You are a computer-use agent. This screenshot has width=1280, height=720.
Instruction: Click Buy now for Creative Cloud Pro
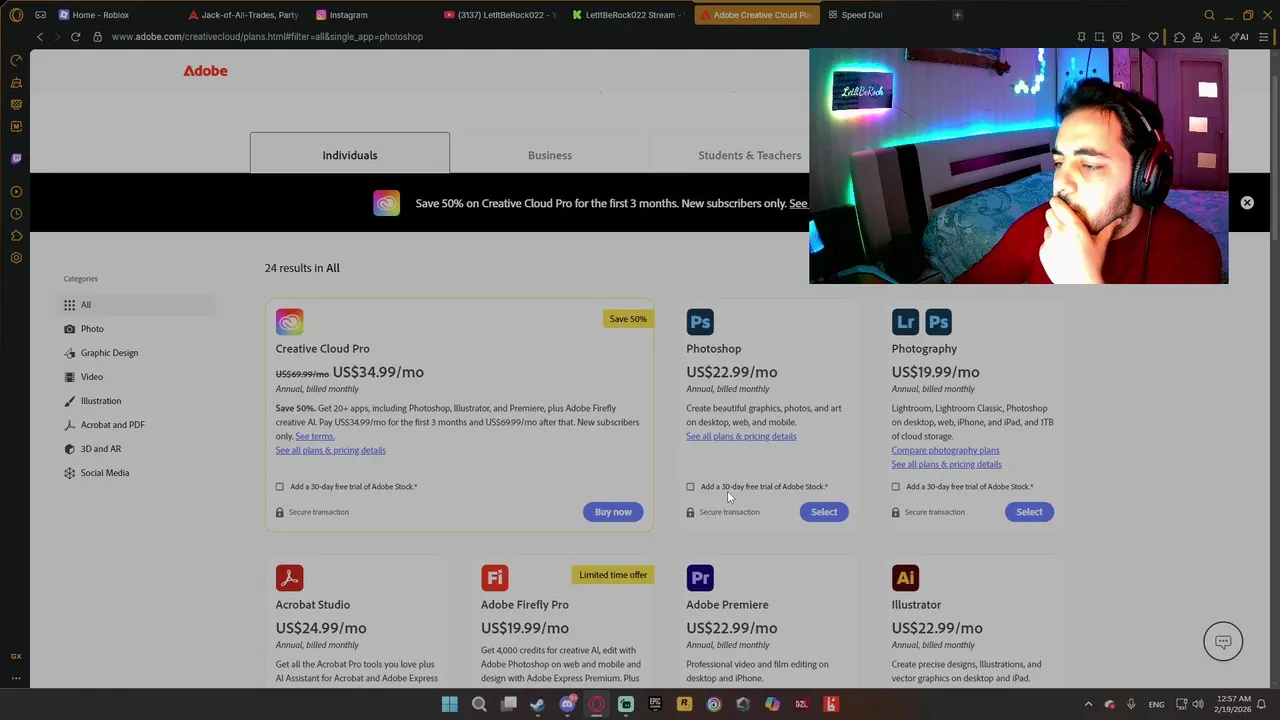[613, 512]
